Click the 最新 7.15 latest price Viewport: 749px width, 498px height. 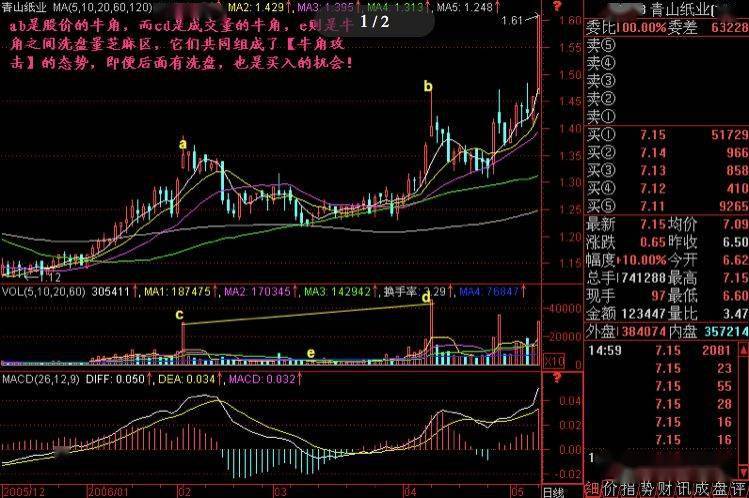pos(653,224)
